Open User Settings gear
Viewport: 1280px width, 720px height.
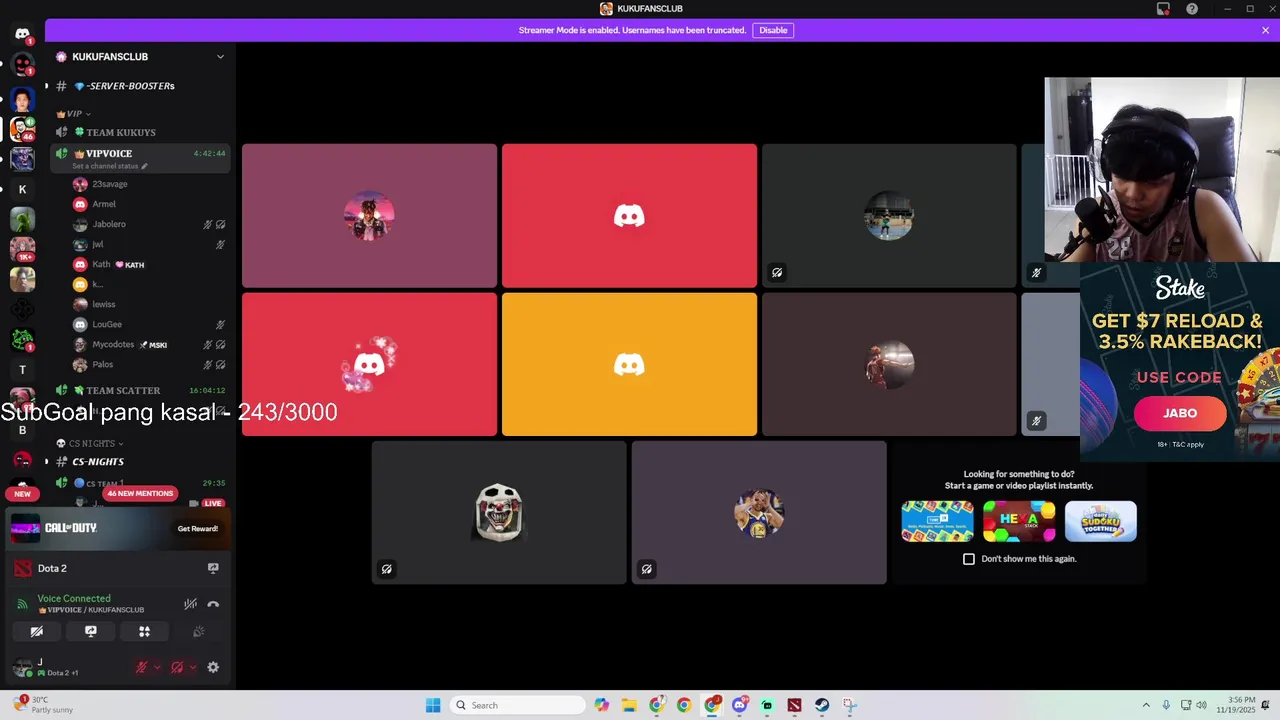point(213,667)
